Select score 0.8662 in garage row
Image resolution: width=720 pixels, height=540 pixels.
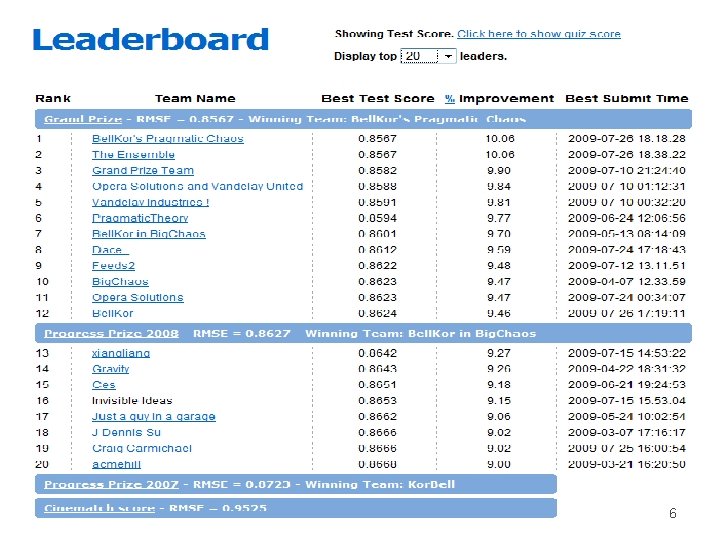coord(377,416)
